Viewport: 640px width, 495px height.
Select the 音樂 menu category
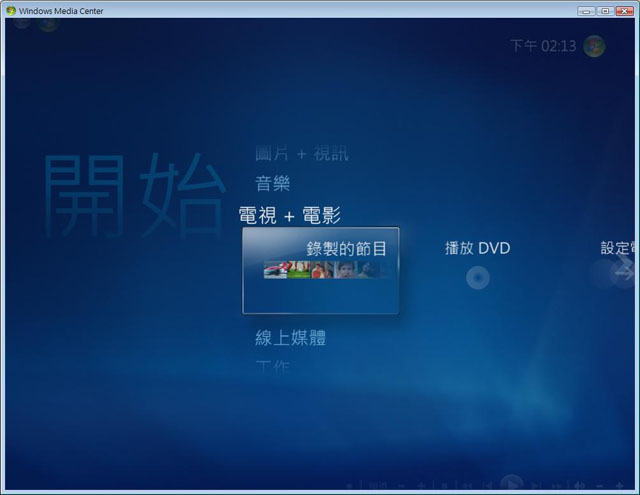coord(273,183)
